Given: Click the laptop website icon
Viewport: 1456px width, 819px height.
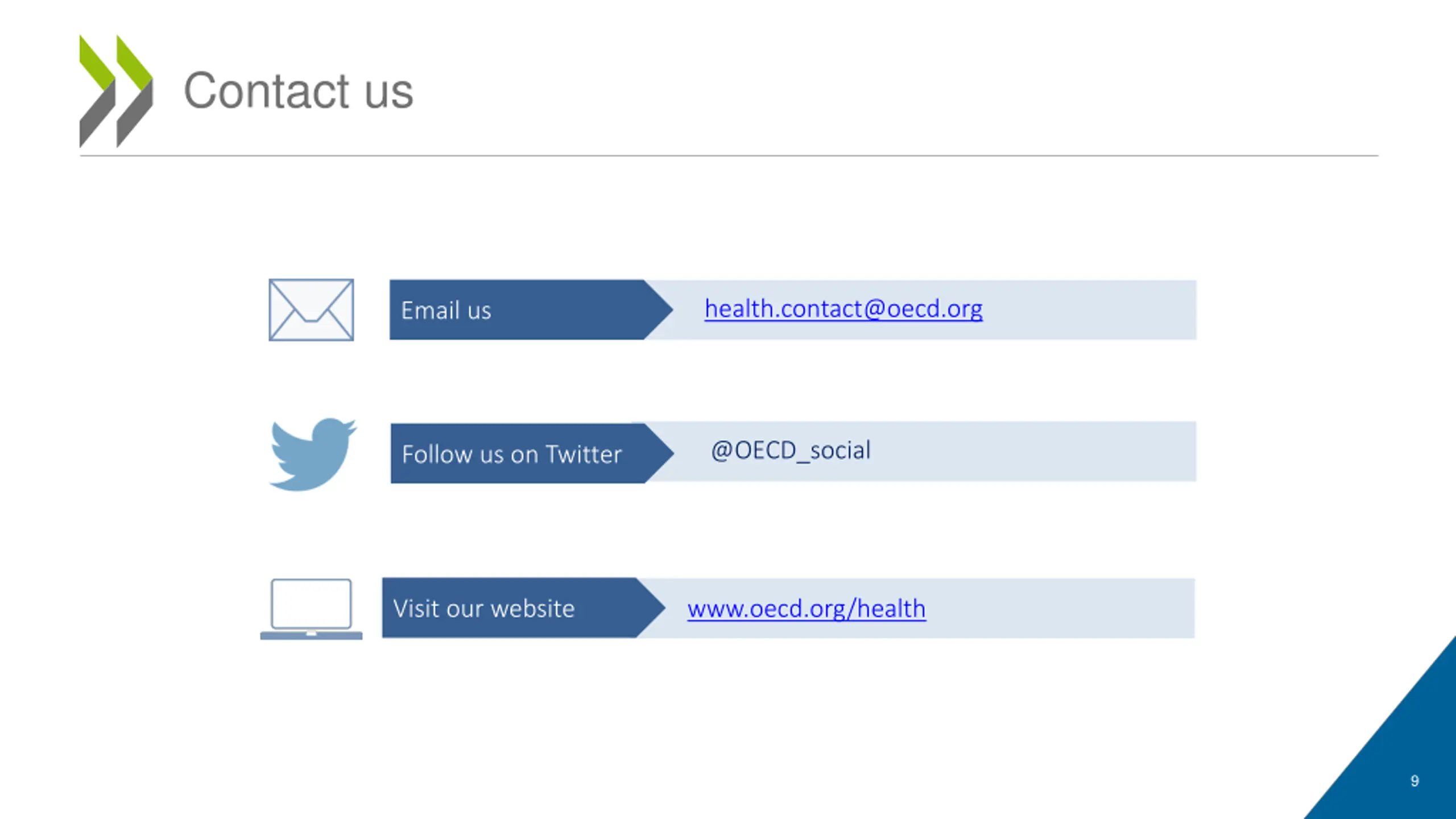Looking at the screenshot, I should [x=311, y=609].
